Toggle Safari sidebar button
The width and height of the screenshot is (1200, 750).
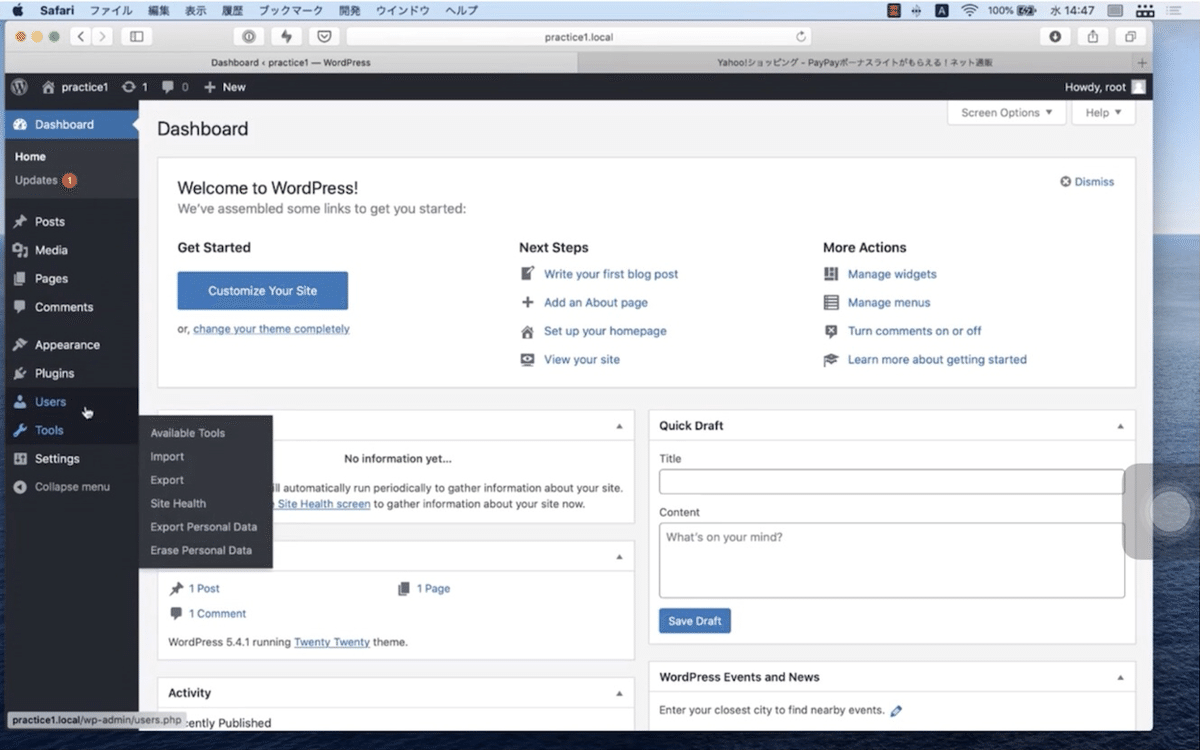coord(137,36)
